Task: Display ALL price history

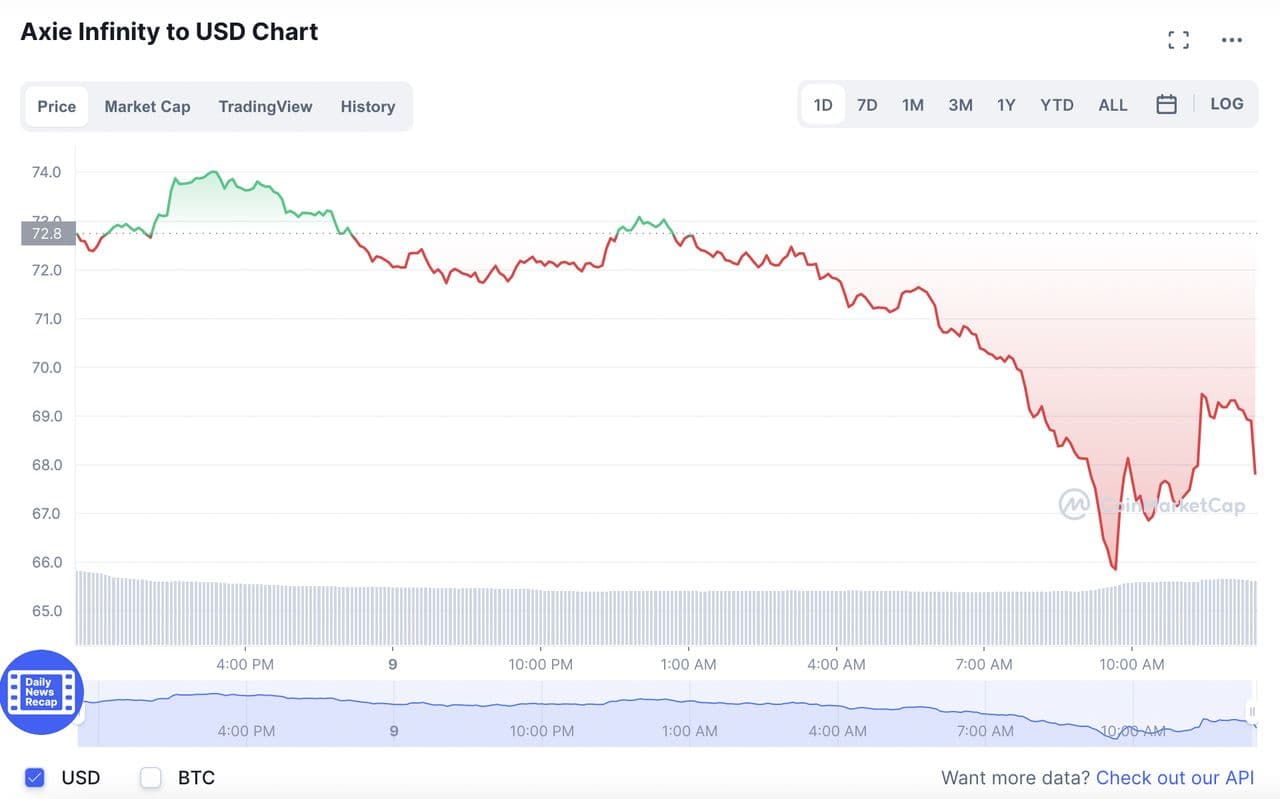Action: click(x=1113, y=105)
